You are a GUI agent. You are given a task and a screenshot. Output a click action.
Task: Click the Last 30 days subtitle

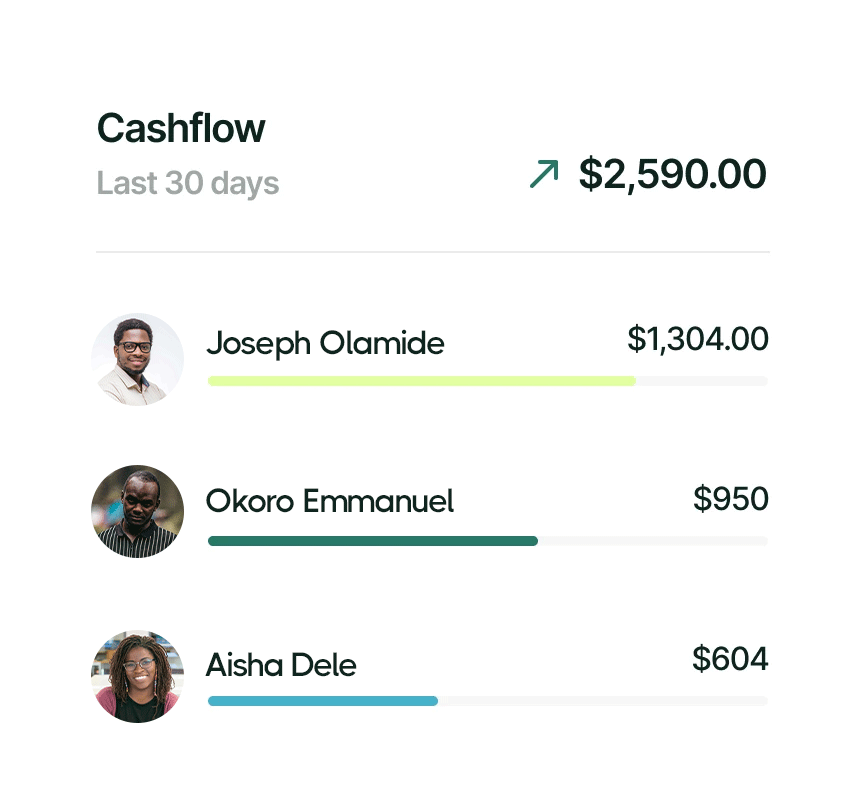[x=188, y=183]
